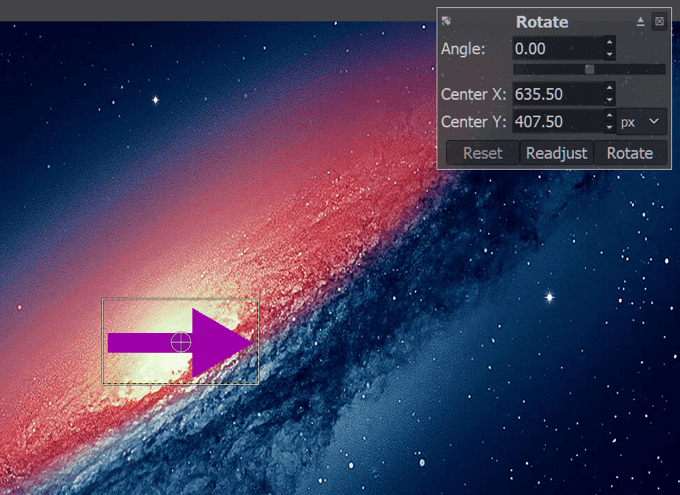Click the Rotate dialog title text
Image resolution: width=680 pixels, height=495 pixels.
[x=542, y=22]
